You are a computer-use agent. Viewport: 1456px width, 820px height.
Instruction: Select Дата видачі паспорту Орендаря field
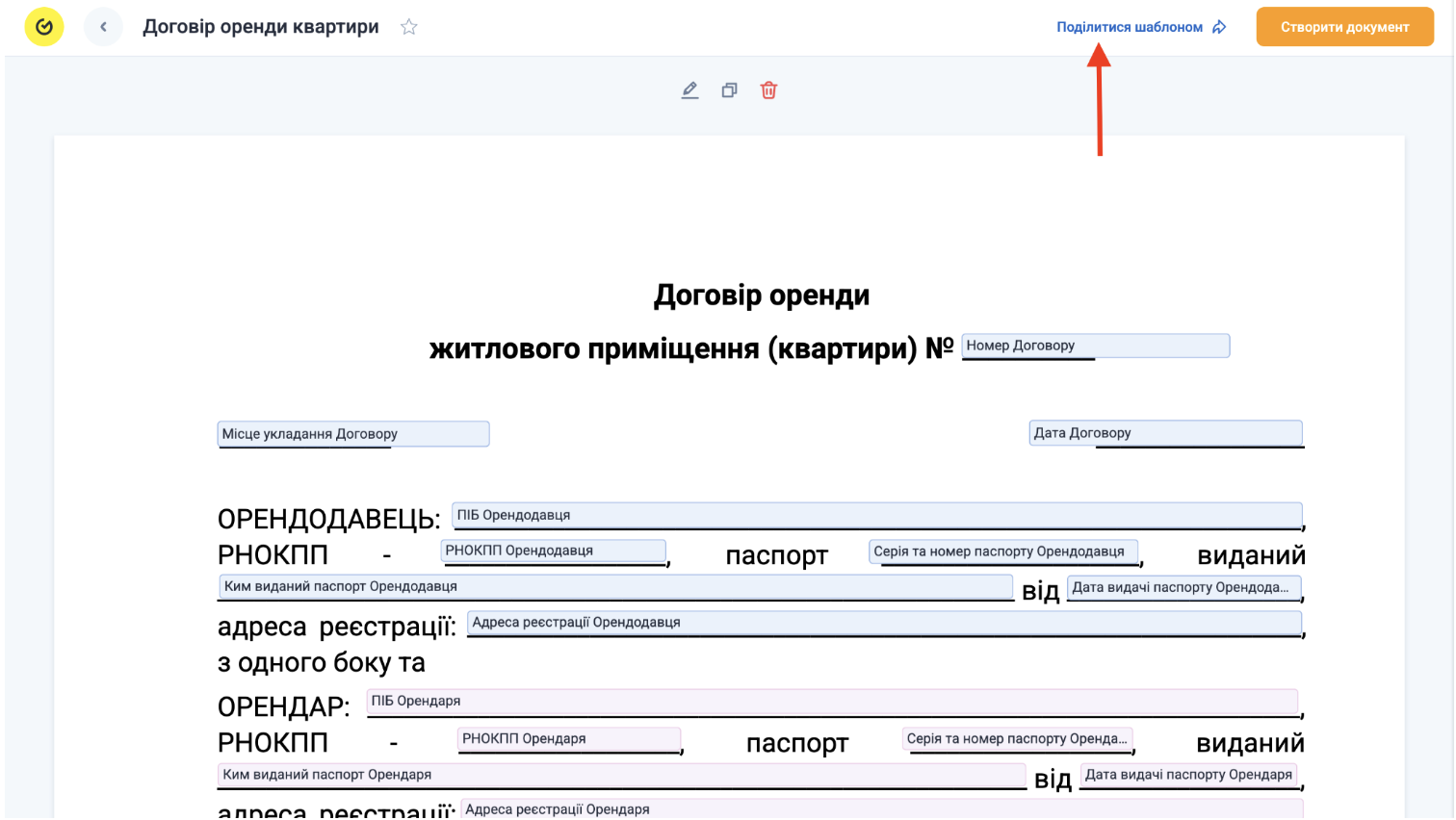1188,775
